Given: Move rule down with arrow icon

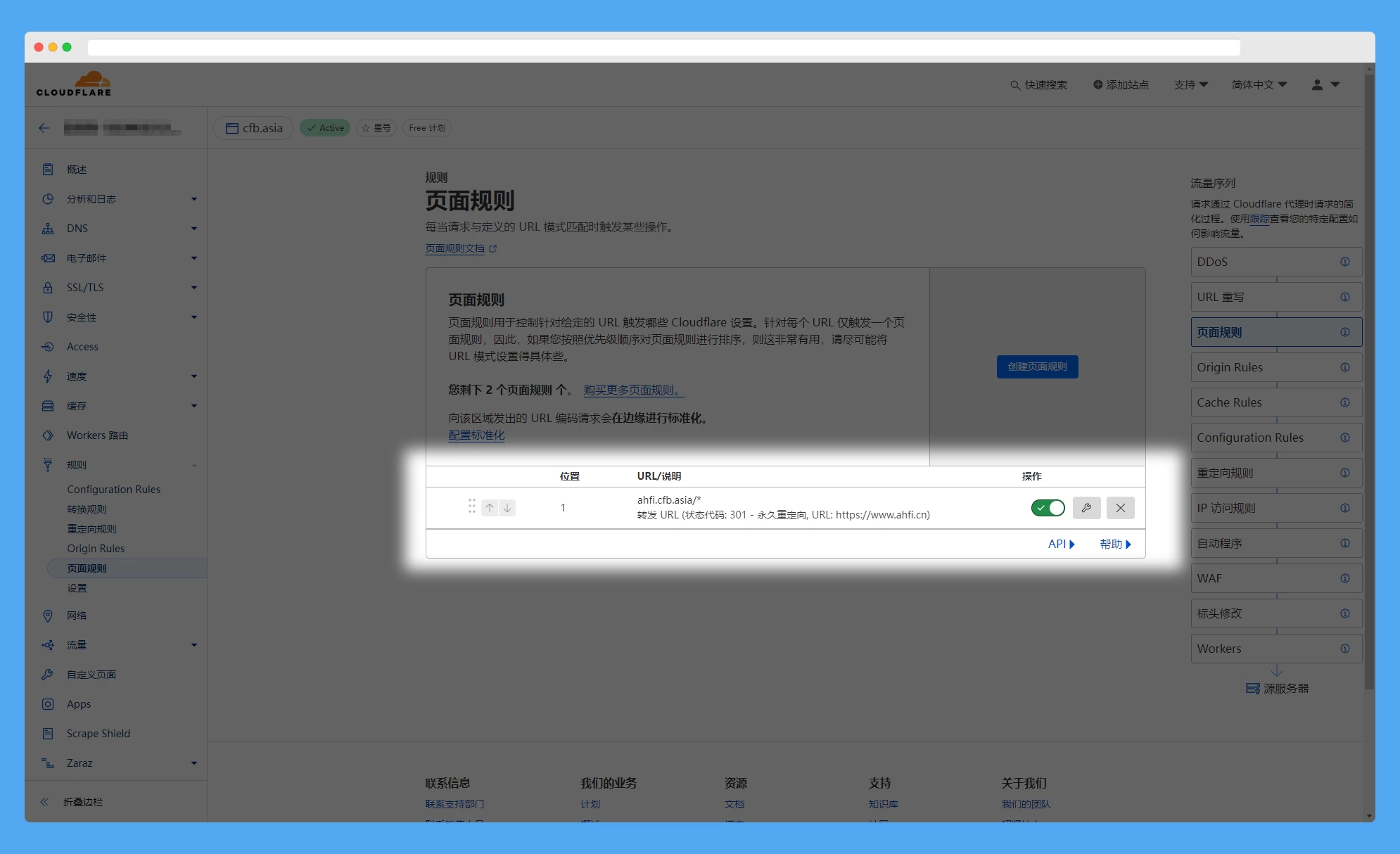Looking at the screenshot, I should pos(507,508).
